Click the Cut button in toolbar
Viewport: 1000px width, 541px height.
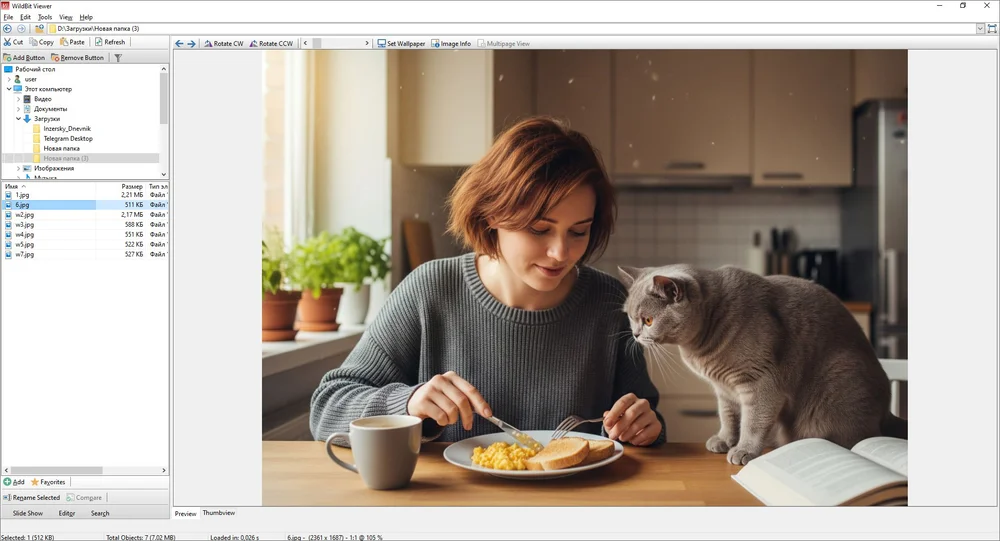coord(14,42)
